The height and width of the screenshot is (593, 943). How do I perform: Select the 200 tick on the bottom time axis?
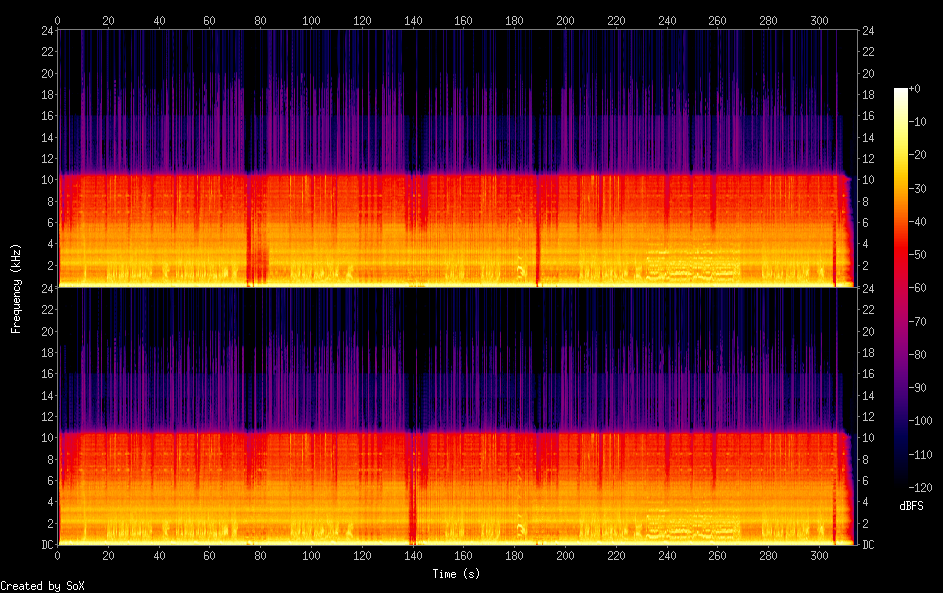[565, 555]
